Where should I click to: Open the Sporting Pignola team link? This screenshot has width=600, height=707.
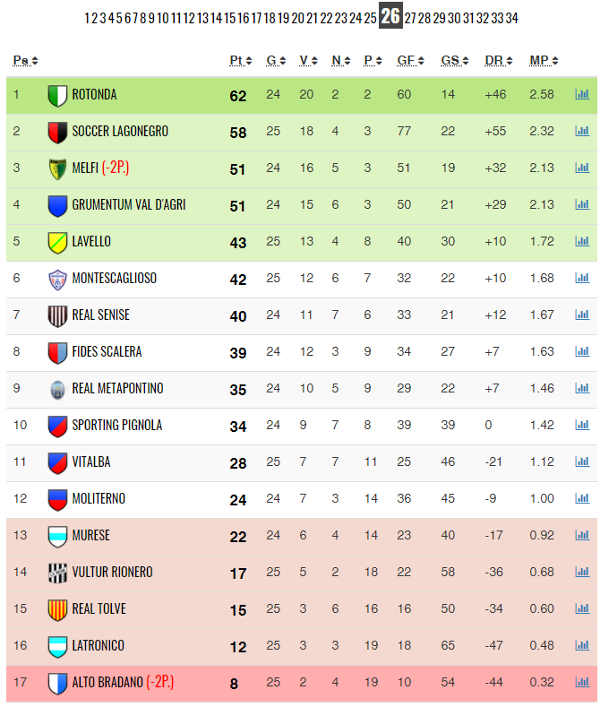point(117,425)
